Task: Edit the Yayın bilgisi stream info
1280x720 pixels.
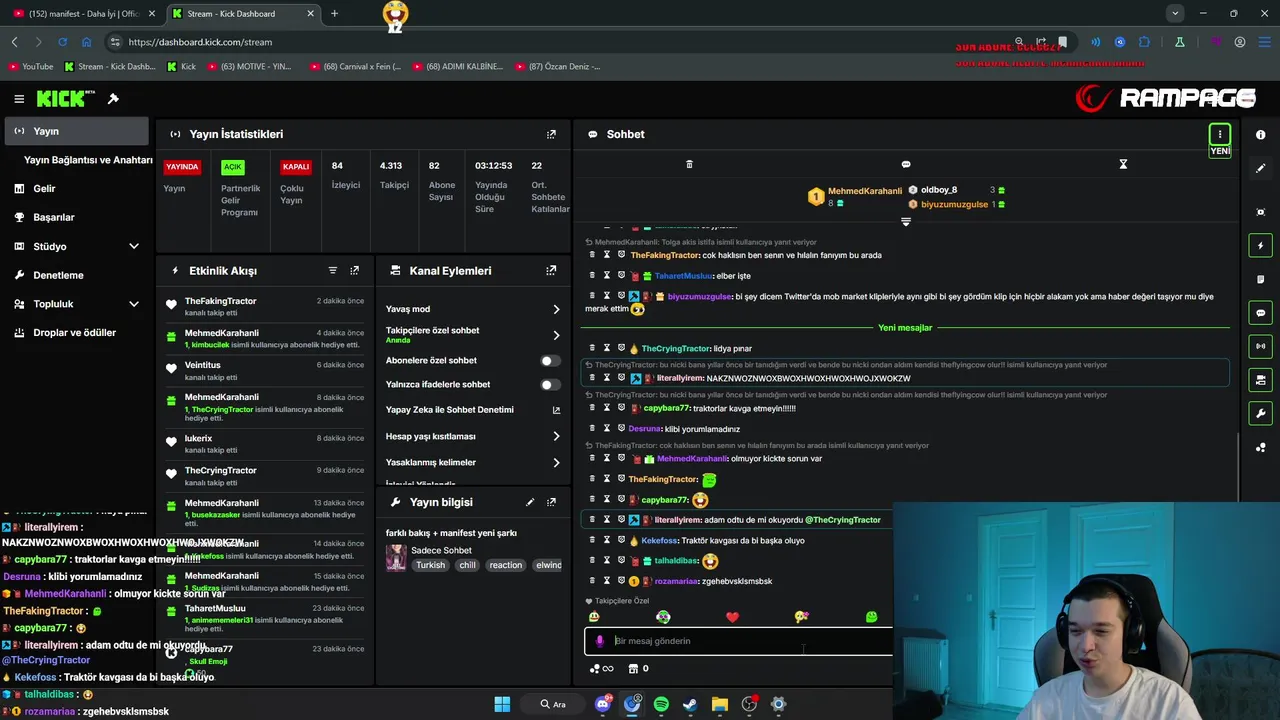Action: [x=530, y=502]
